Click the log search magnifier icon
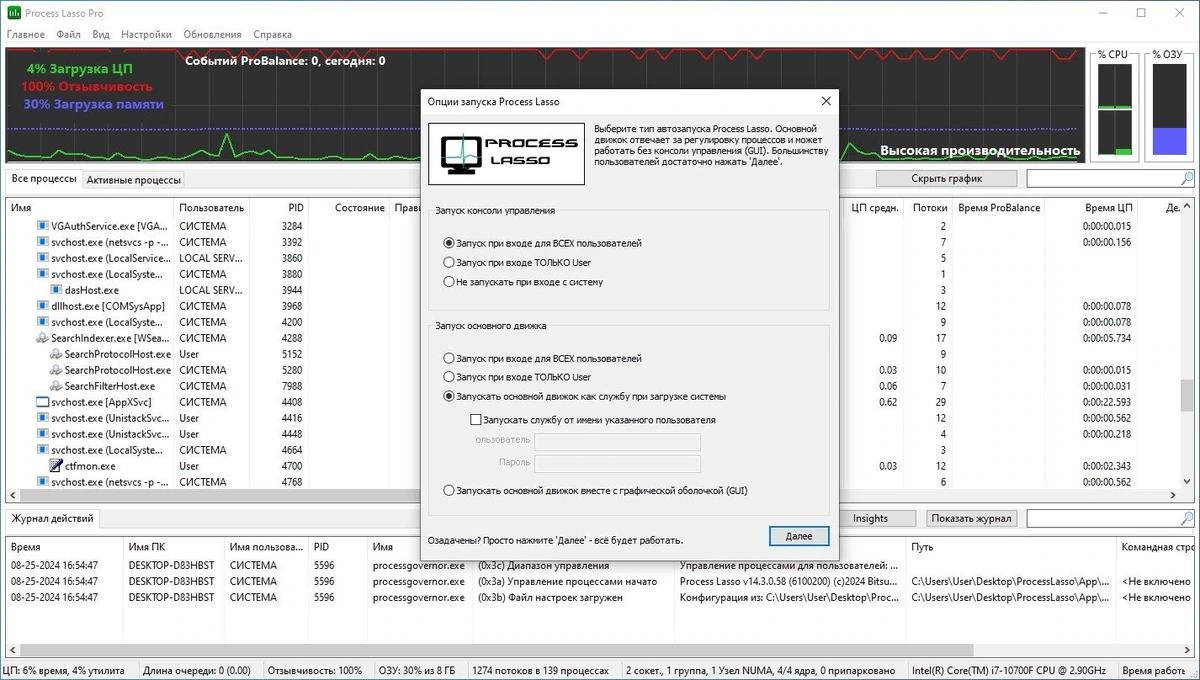Image resolution: width=1200 pixels, height=680 pixels. click(1187, 519)
